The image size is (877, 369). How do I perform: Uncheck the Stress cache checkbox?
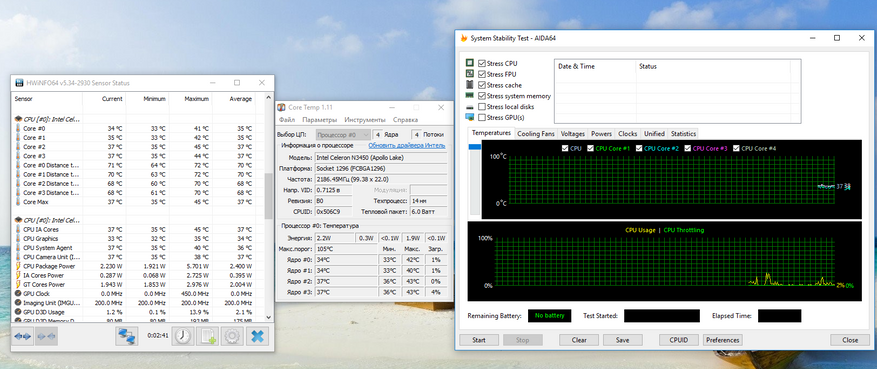482,85
